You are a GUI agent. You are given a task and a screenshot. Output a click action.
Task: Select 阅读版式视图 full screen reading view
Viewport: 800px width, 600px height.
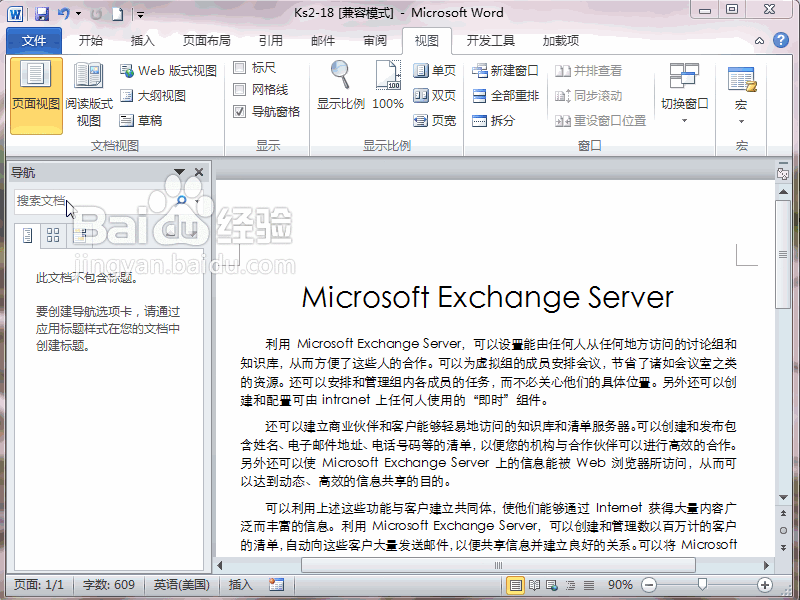(89, 96)
